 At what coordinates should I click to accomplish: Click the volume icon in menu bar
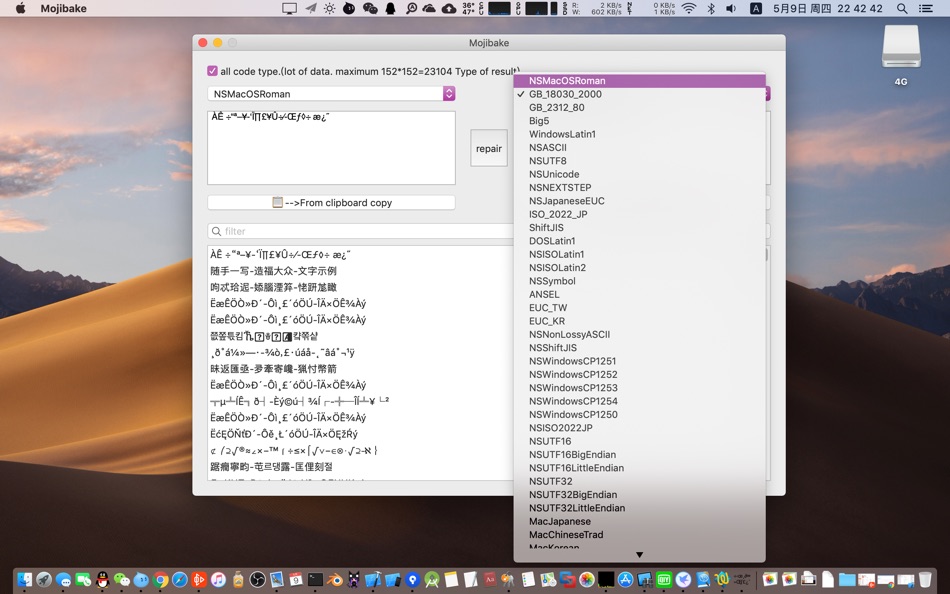(x=731, y=8)
